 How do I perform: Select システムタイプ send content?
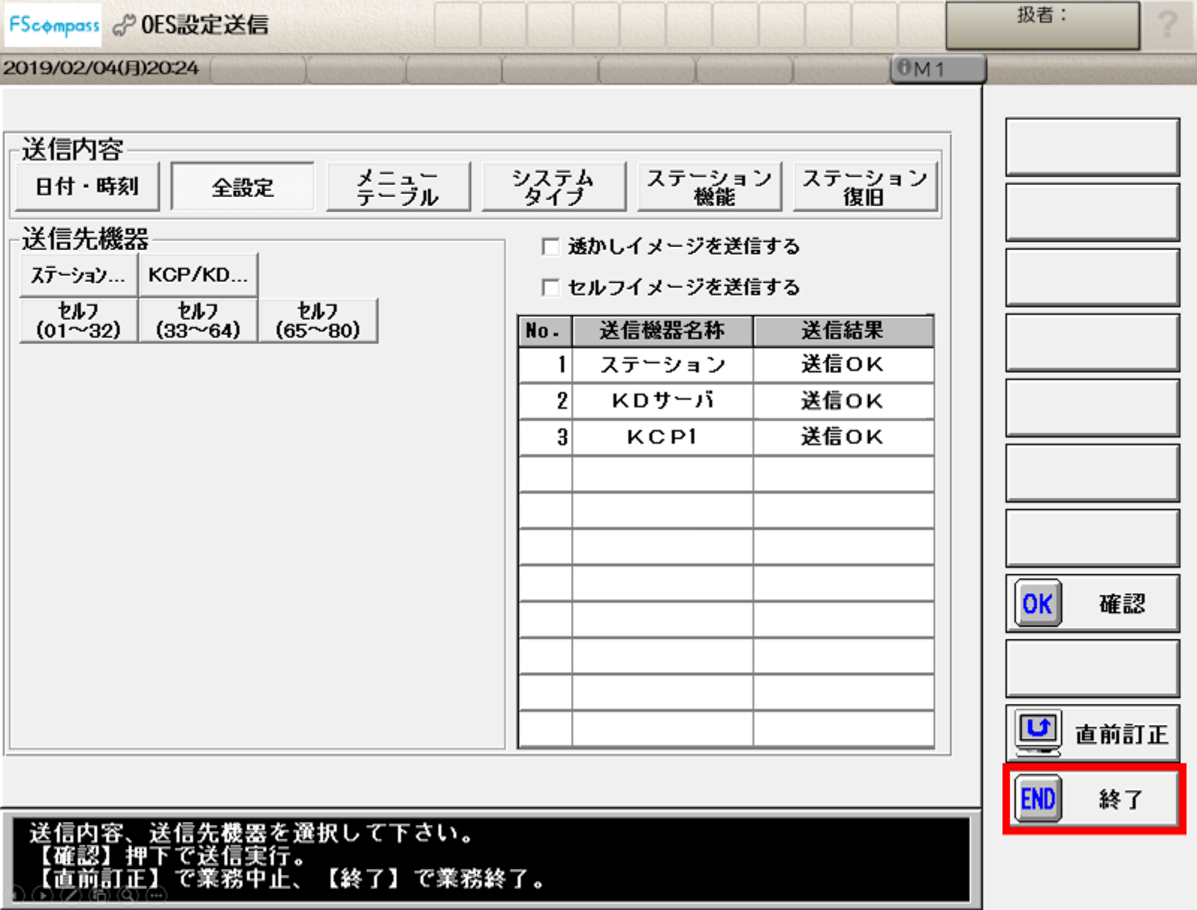(x=553, y=186)
